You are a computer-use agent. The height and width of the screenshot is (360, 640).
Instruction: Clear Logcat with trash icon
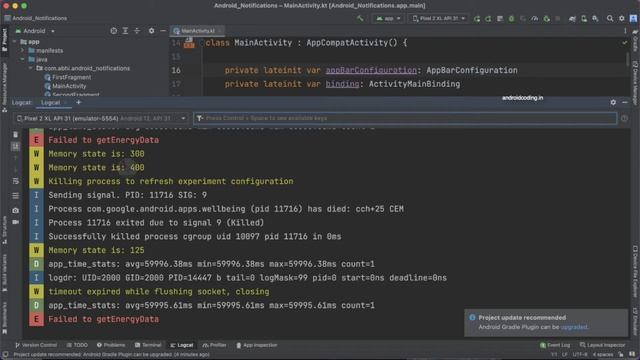[16, 134]
